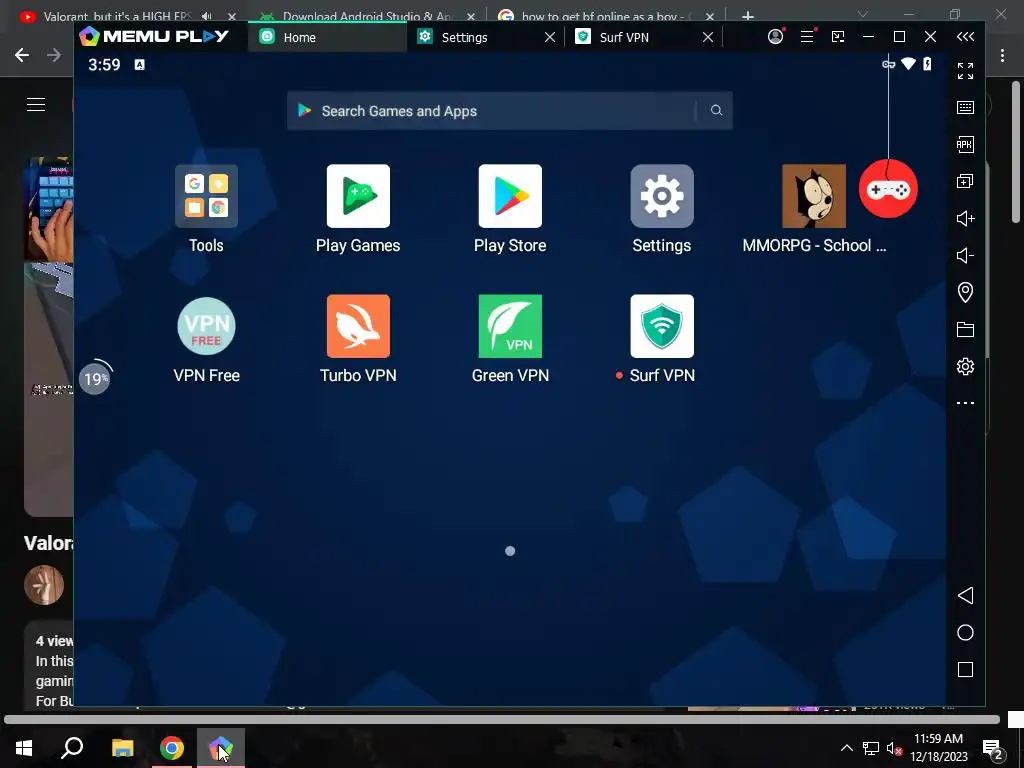Switch to the Home tab

pos(327,37)
